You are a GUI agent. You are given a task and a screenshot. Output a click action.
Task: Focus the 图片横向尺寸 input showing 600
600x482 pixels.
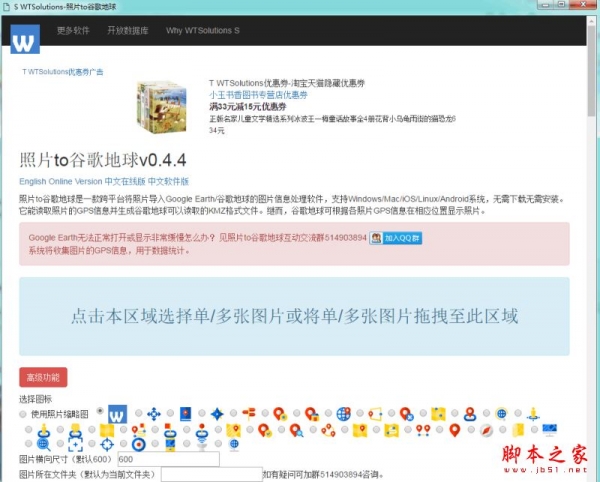coord(168,459)
